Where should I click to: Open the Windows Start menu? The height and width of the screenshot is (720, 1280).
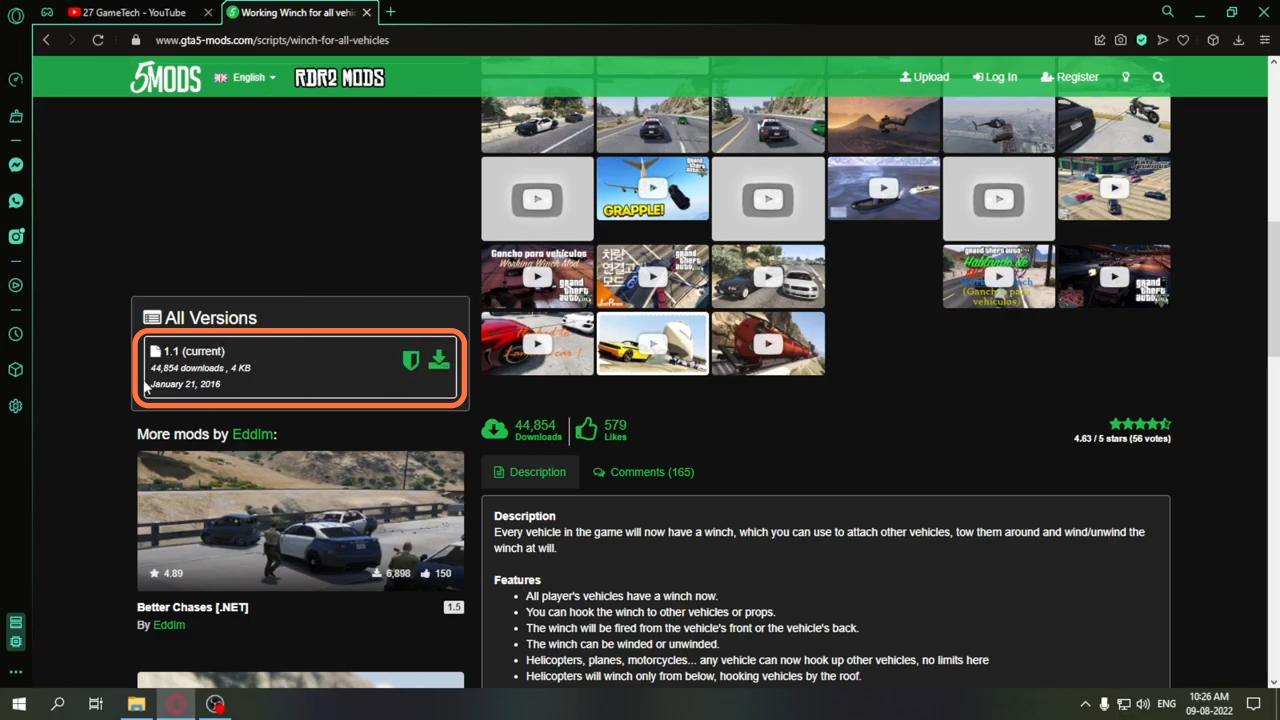[x=19, y=704]
